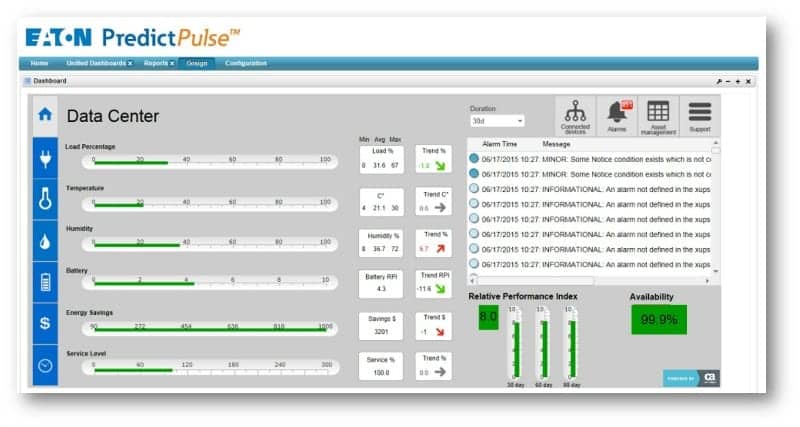
Task: Click the alarm list horizontal scrollbar thumb
Action: click(x=535, y=281)
